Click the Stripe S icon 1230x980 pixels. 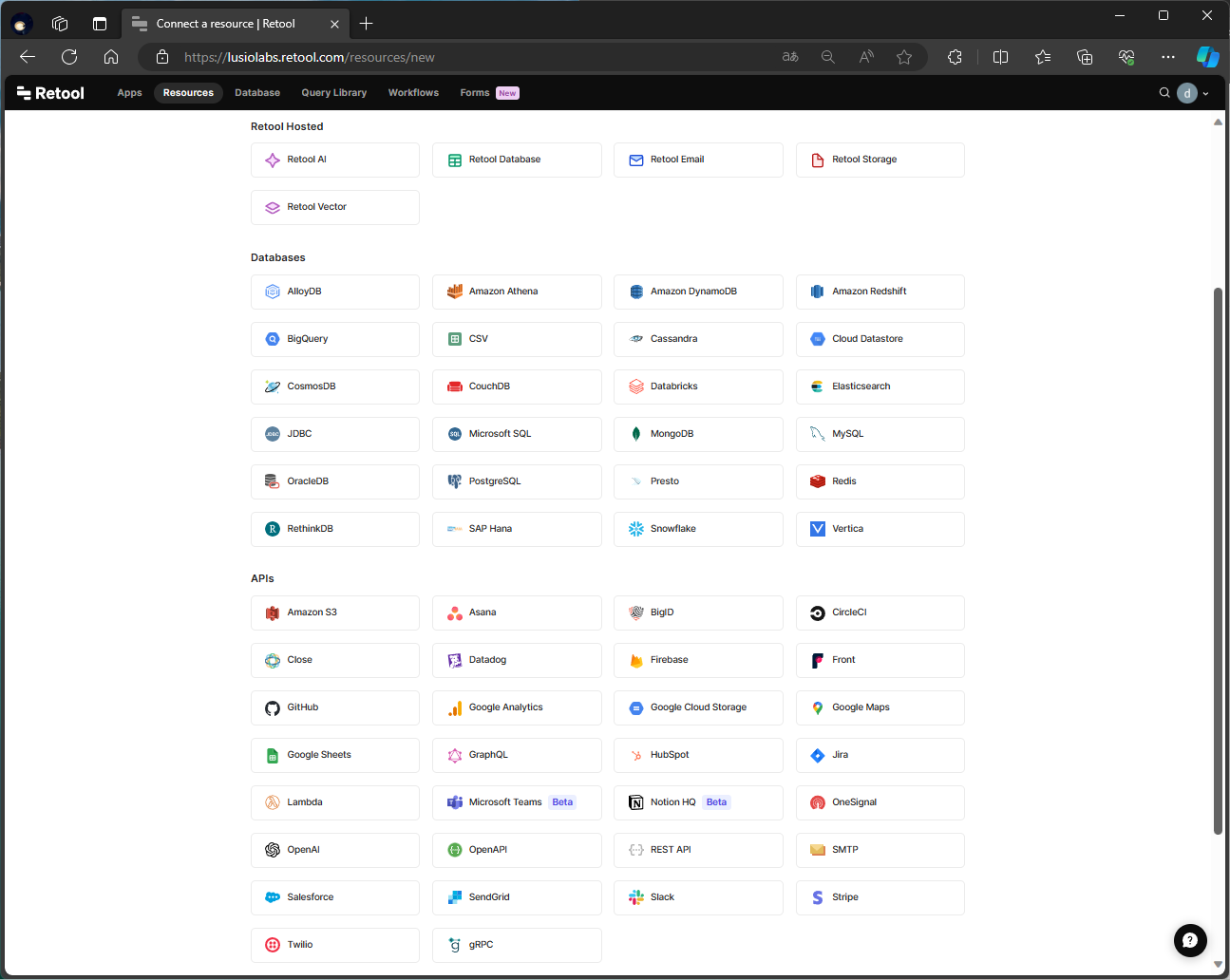818,897
